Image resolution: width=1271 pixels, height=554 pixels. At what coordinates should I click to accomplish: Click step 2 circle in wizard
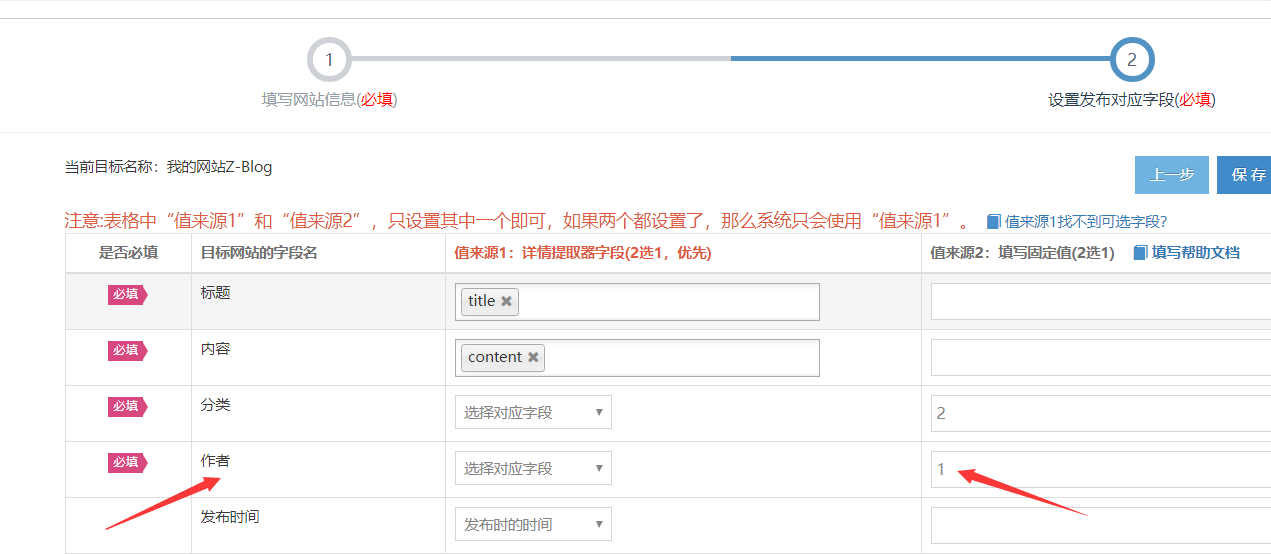1132,59
